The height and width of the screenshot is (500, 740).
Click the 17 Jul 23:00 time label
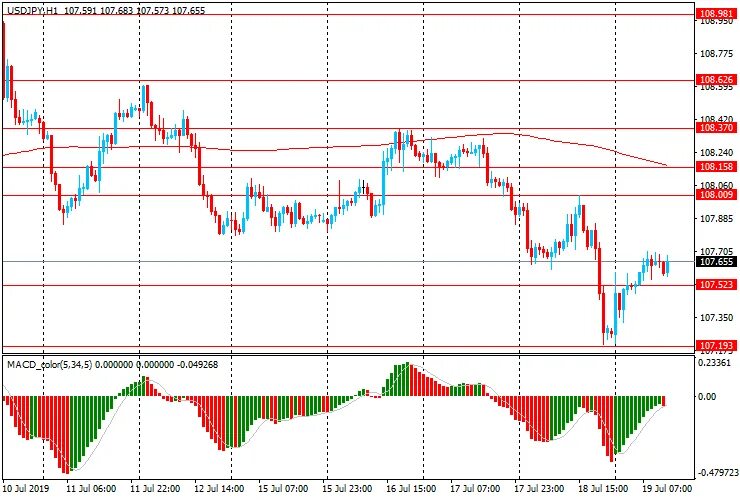coord(538,488)
